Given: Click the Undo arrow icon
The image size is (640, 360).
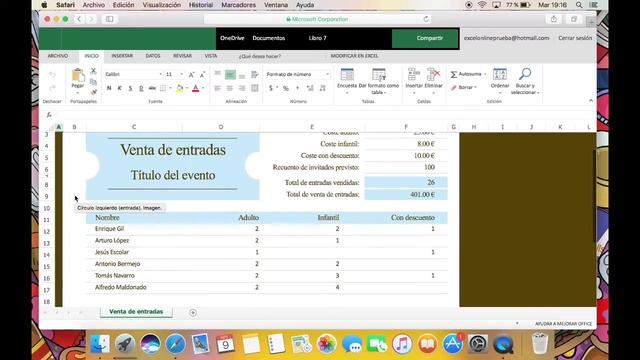Looking at the screenshot, I should tap(52, 75).
